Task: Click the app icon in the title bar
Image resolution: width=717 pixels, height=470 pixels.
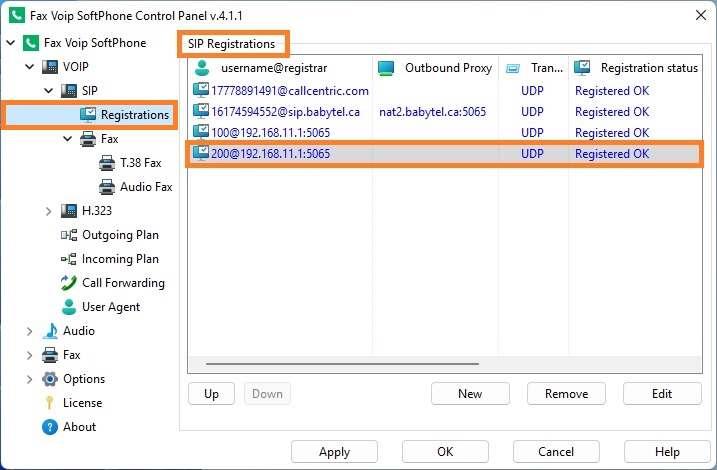Action: 17,15
